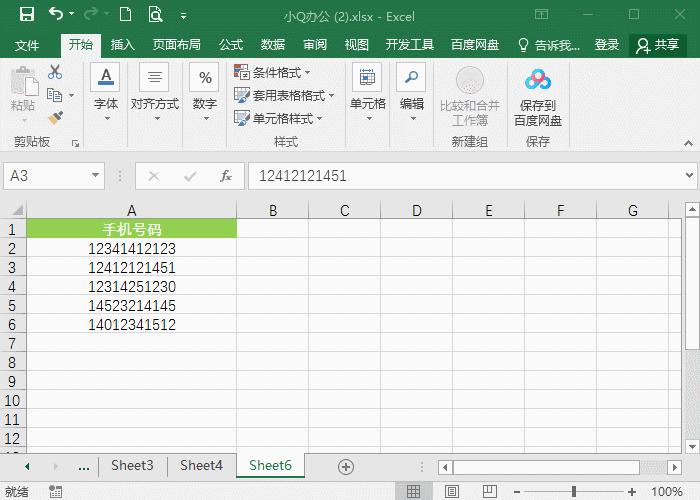700x500 pixels.
Task: Switch to Page Layout view icon
Action: click(452, 491)
